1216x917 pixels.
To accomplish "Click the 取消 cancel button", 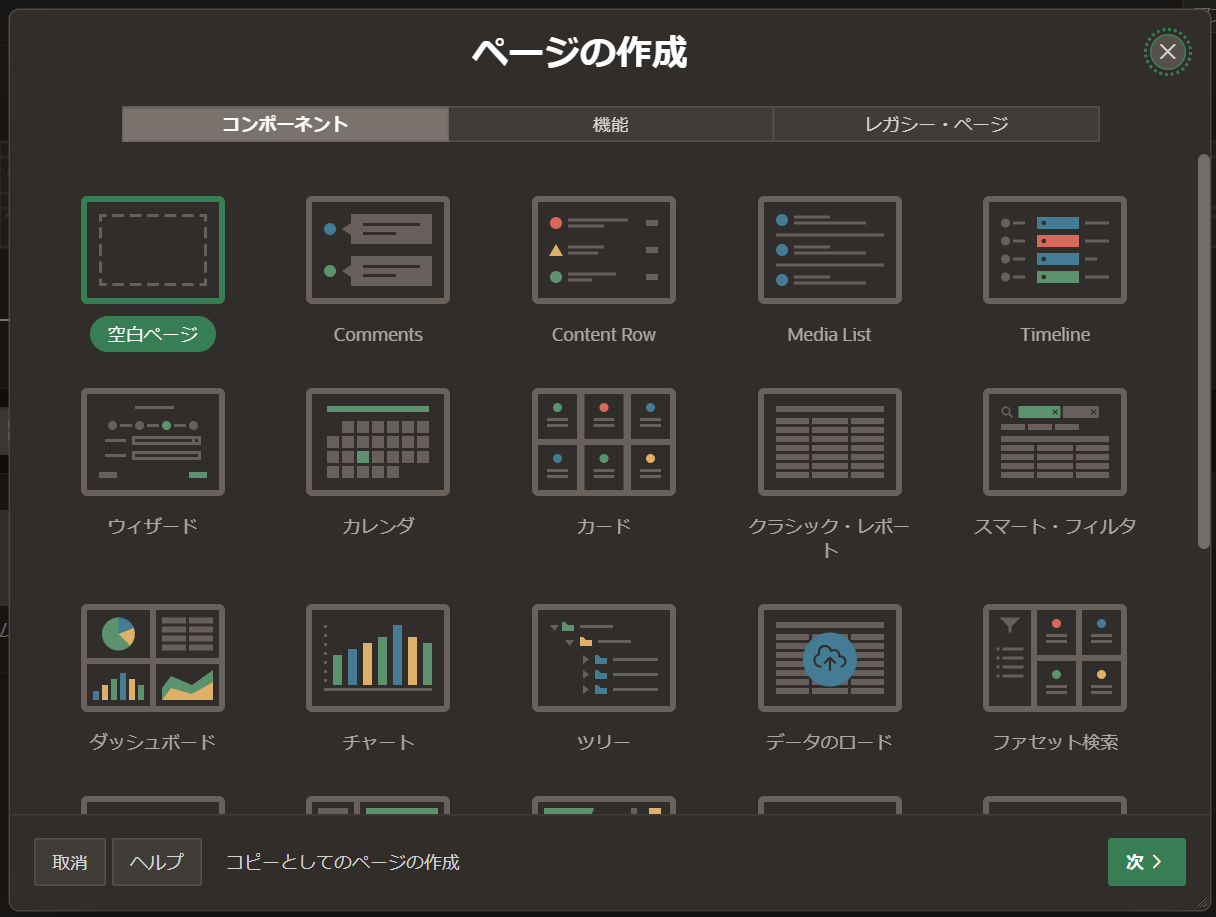I will tap(70, 862).
